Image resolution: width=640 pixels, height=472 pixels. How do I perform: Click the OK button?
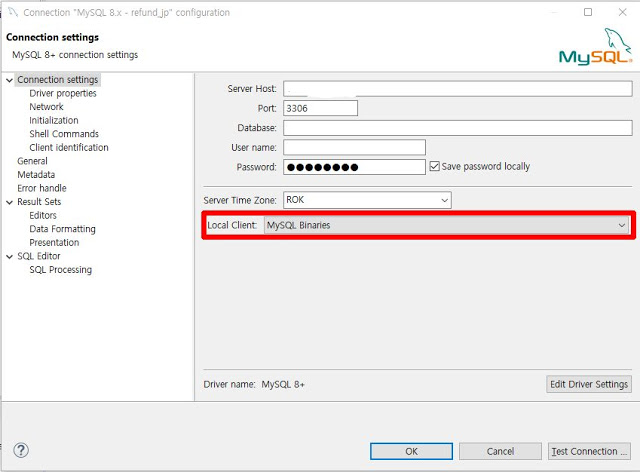pos(411,451)
